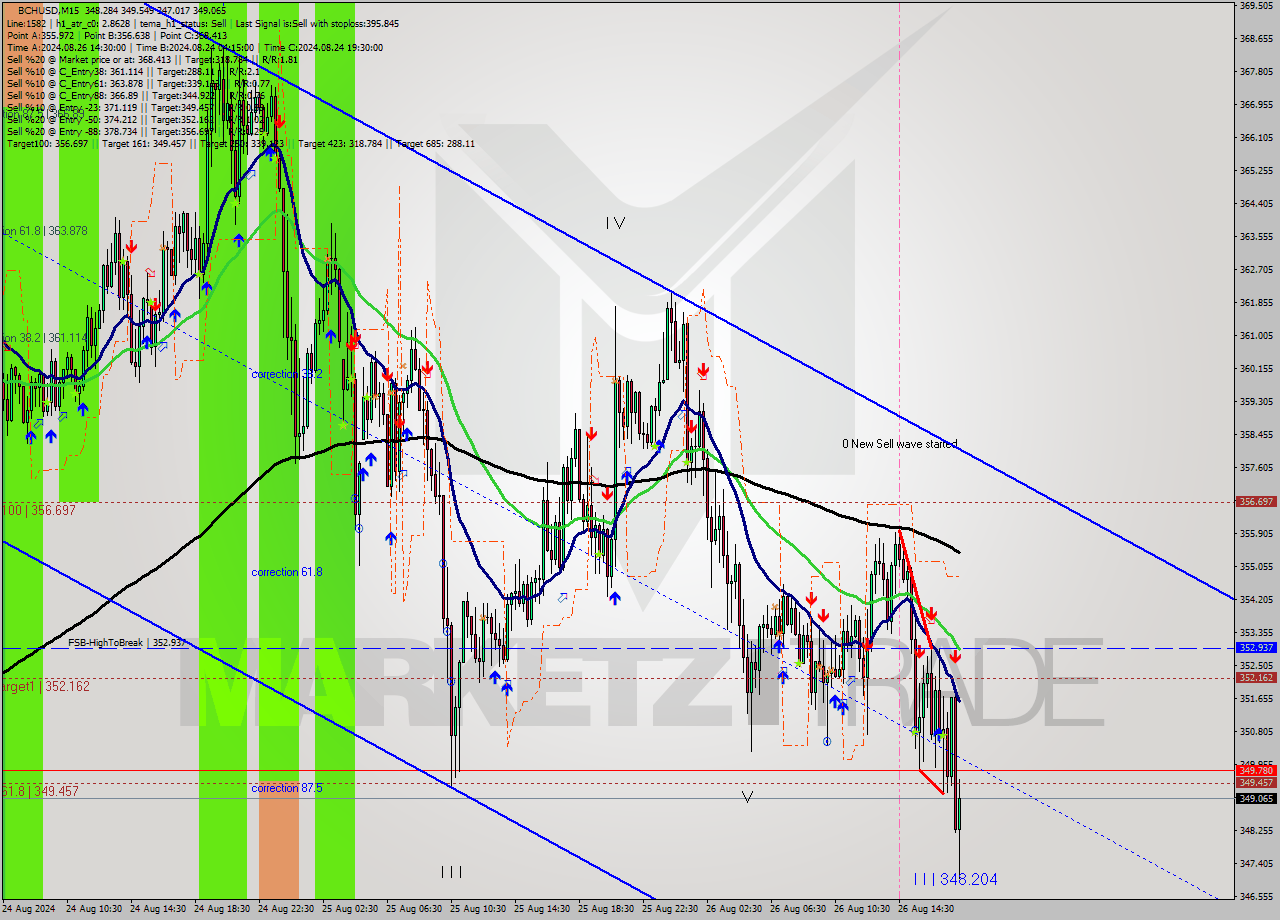Click the '0 New Sell wave started' label

click(x=900, y=444)
